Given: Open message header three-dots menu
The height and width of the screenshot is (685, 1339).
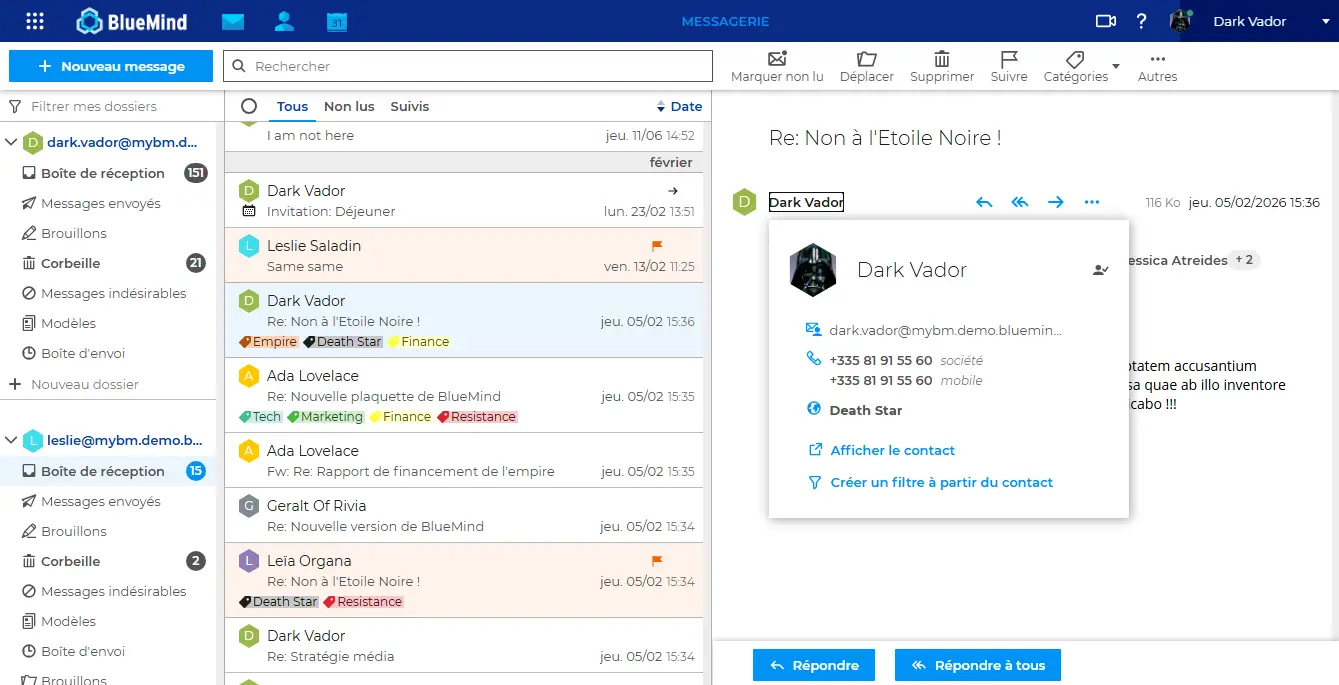Looking at the screenshot, I should [x=1091, y=203].
